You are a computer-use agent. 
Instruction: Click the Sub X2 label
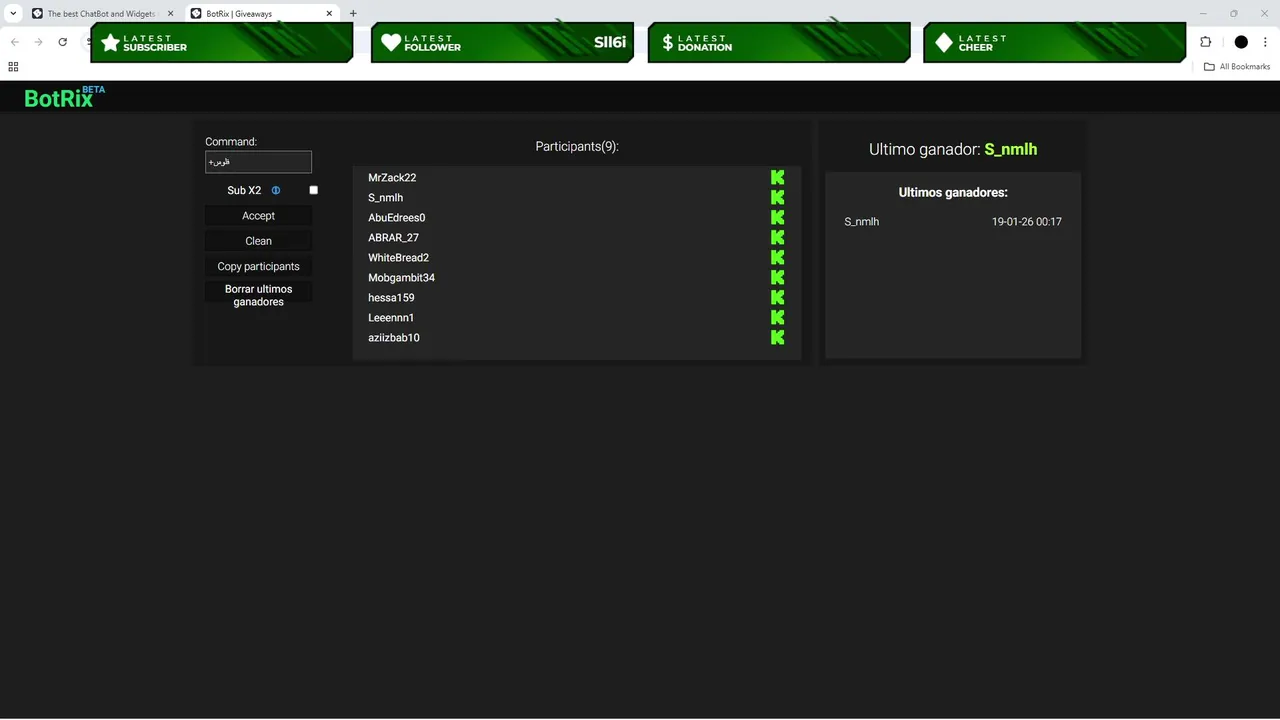(x=244, y=190)
